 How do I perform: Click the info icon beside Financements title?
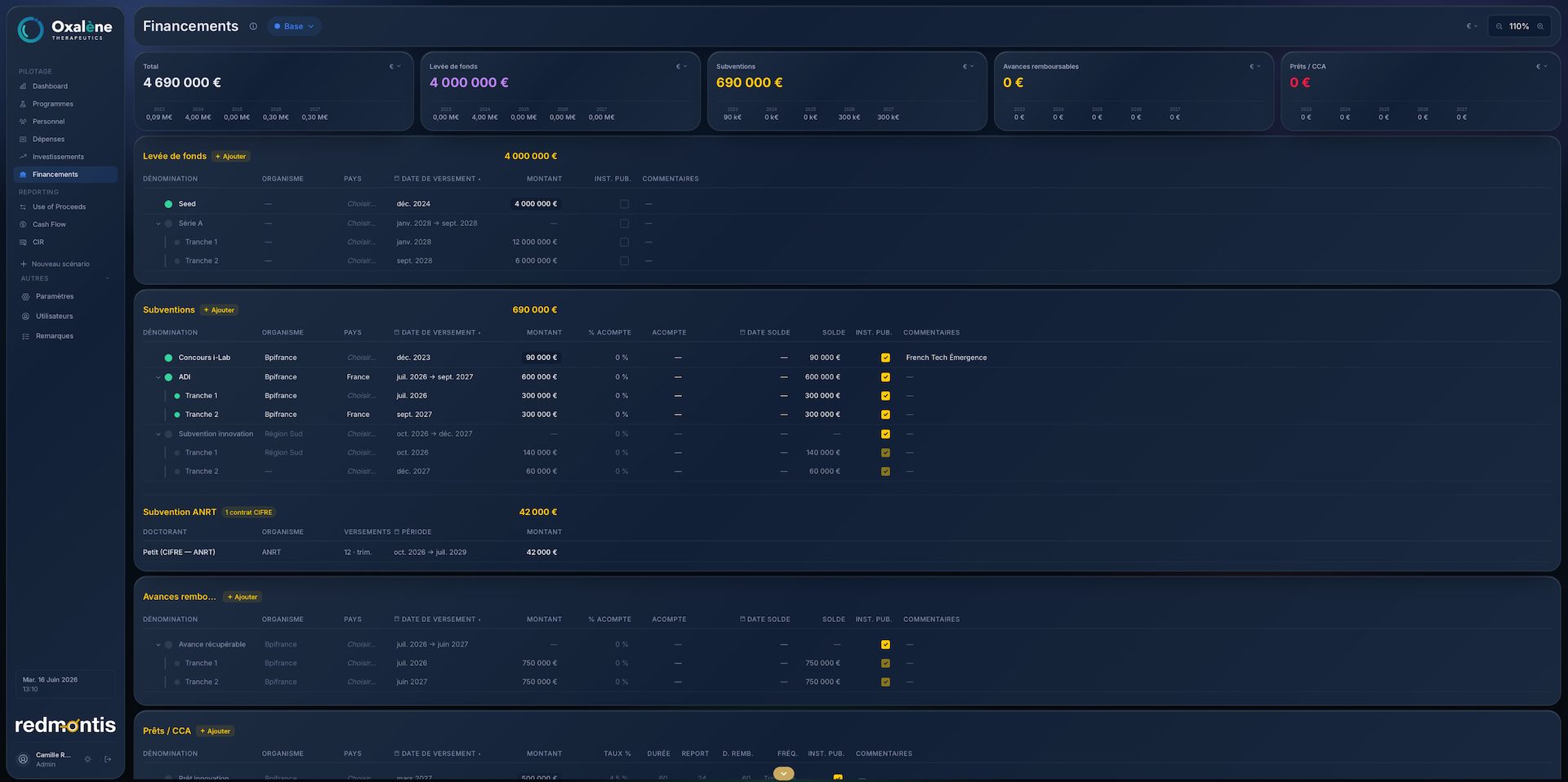tap(253, 26)
